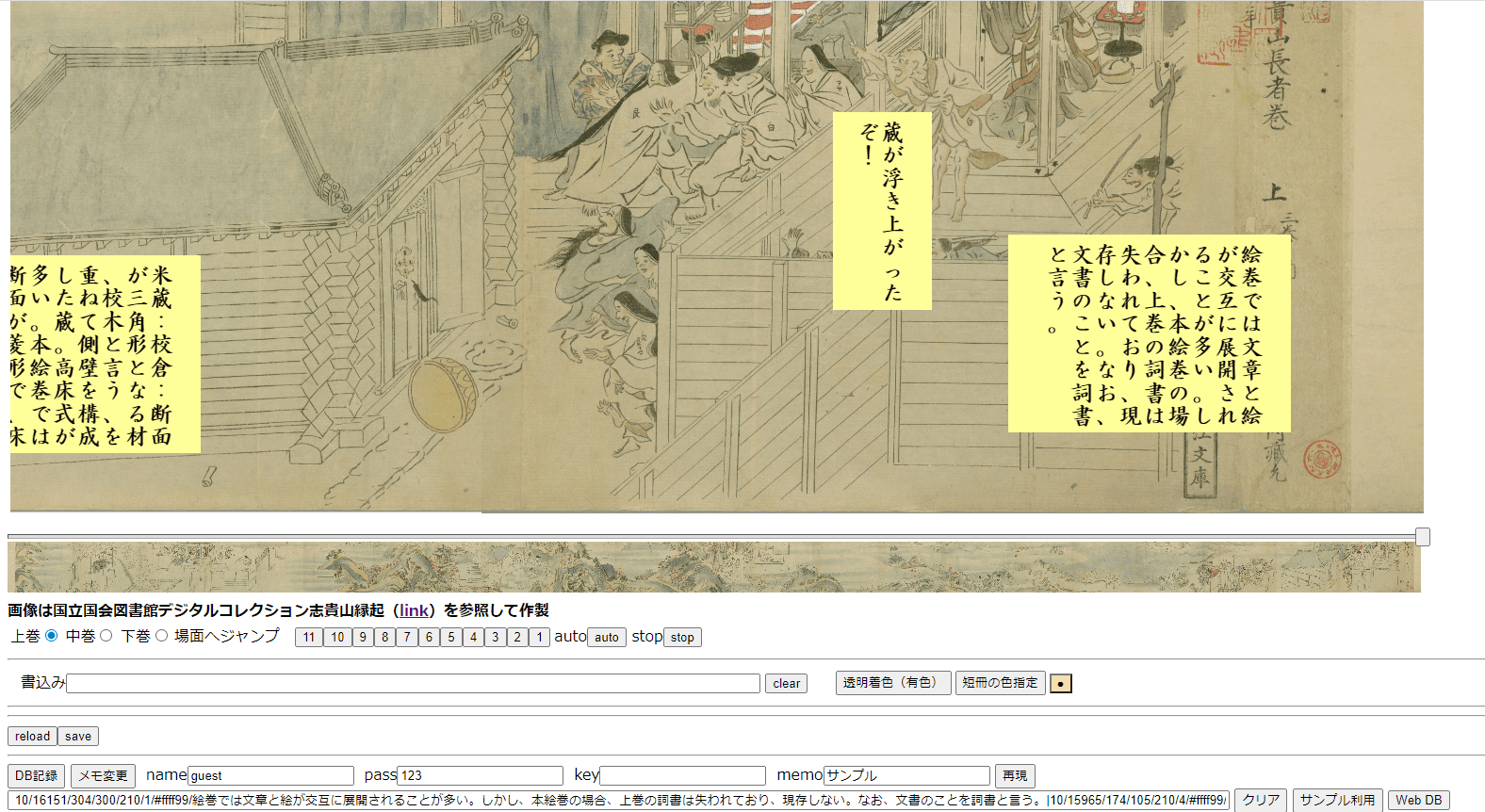Viewport: 1485px width, 812px height.
Task: Focus the empty key input field
Action: pyautogui.click(x=682, y=776)
